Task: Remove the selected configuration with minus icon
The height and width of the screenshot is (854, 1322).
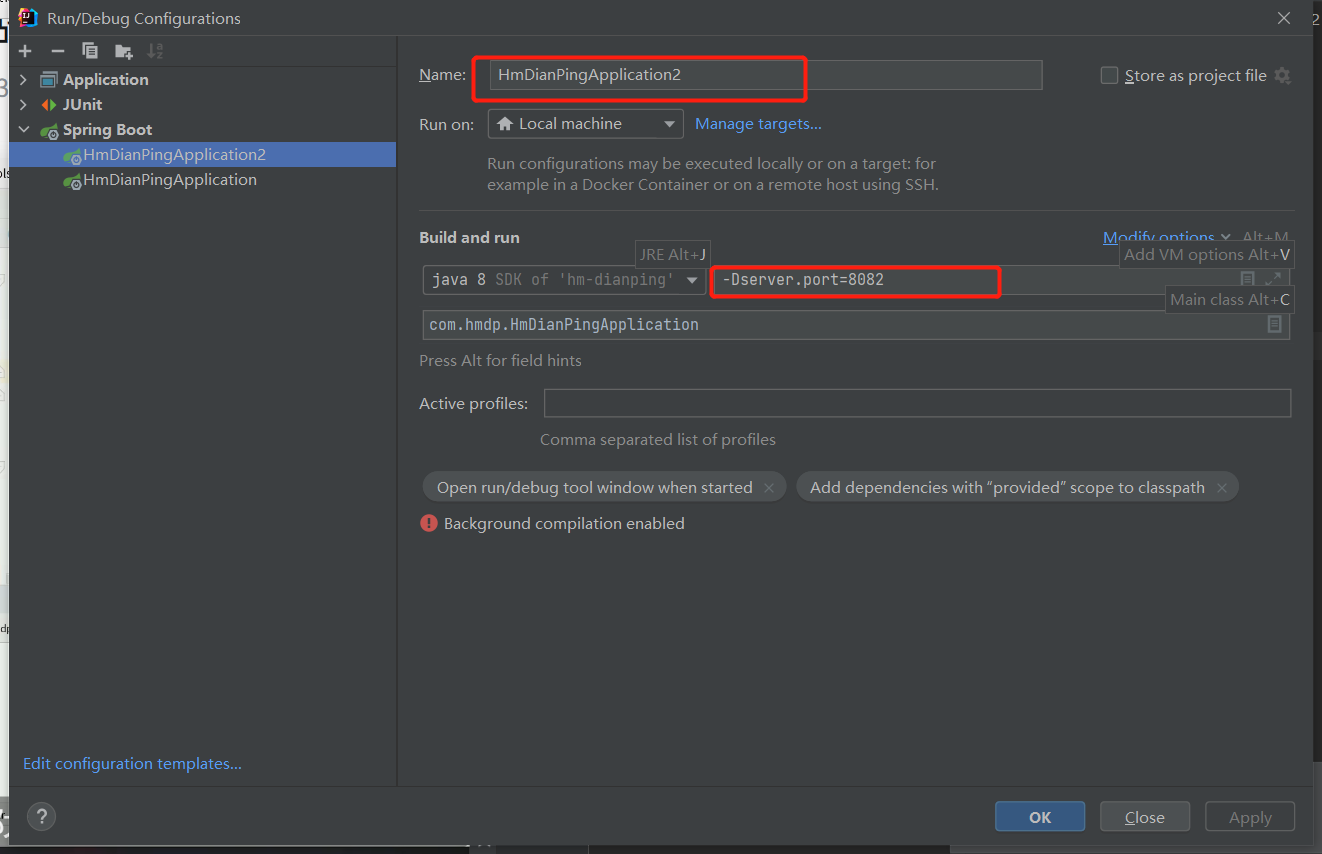Action: click(x=57, y=51)
